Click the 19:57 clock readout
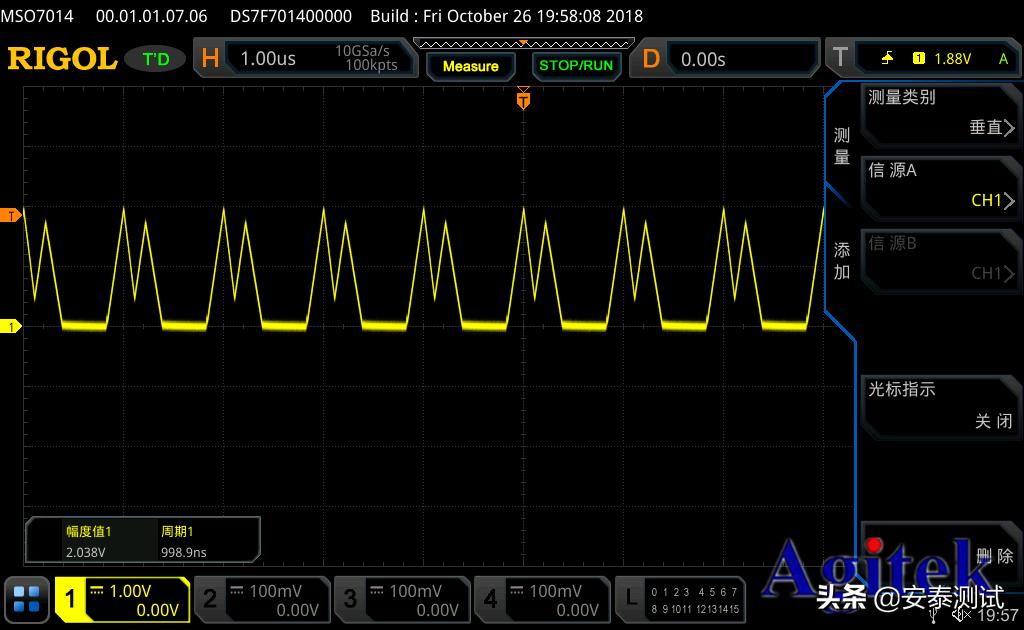Image resolution: width=1024 pixels, height=630 pixels. [998, 615]
